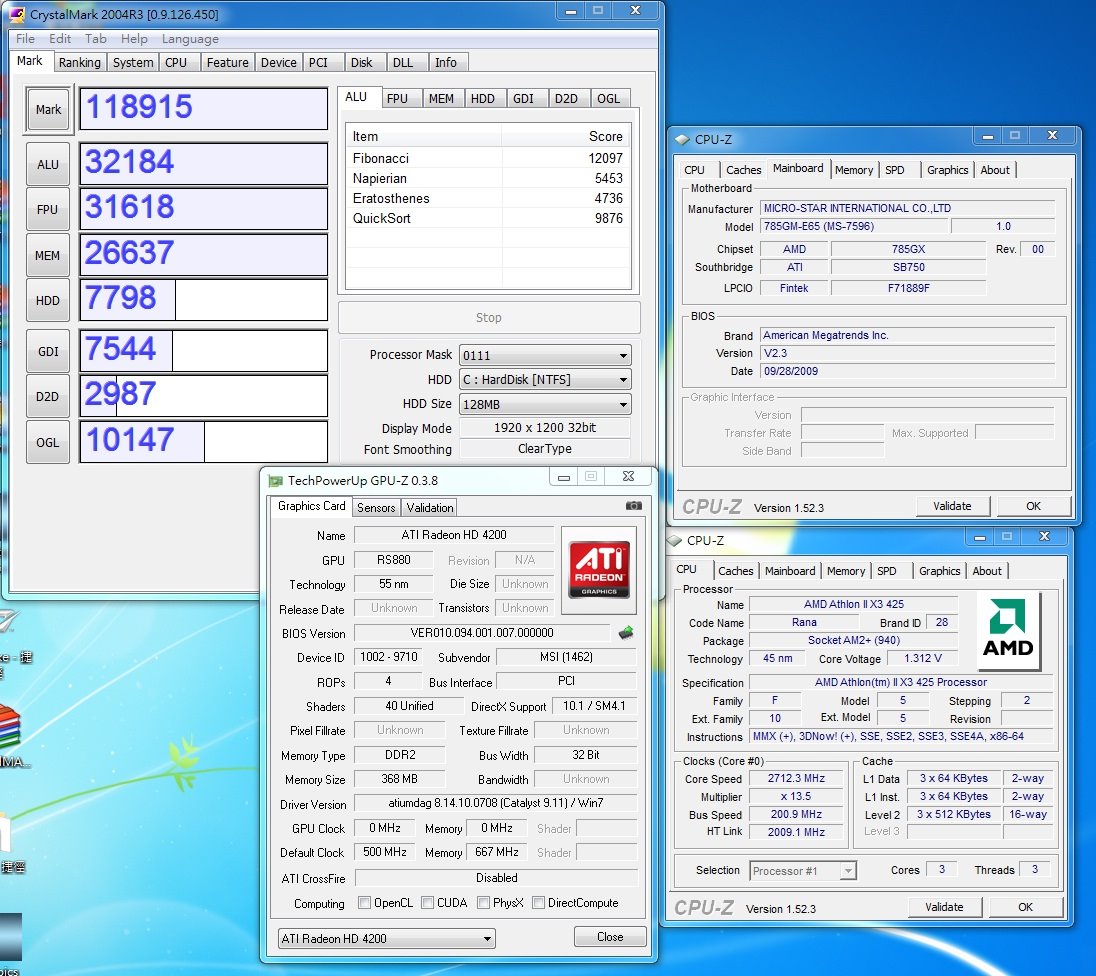This screenshot has width=1096, height=976.
Task: Enable the OpenCL checkbox
Action: [x=364, y=903]
